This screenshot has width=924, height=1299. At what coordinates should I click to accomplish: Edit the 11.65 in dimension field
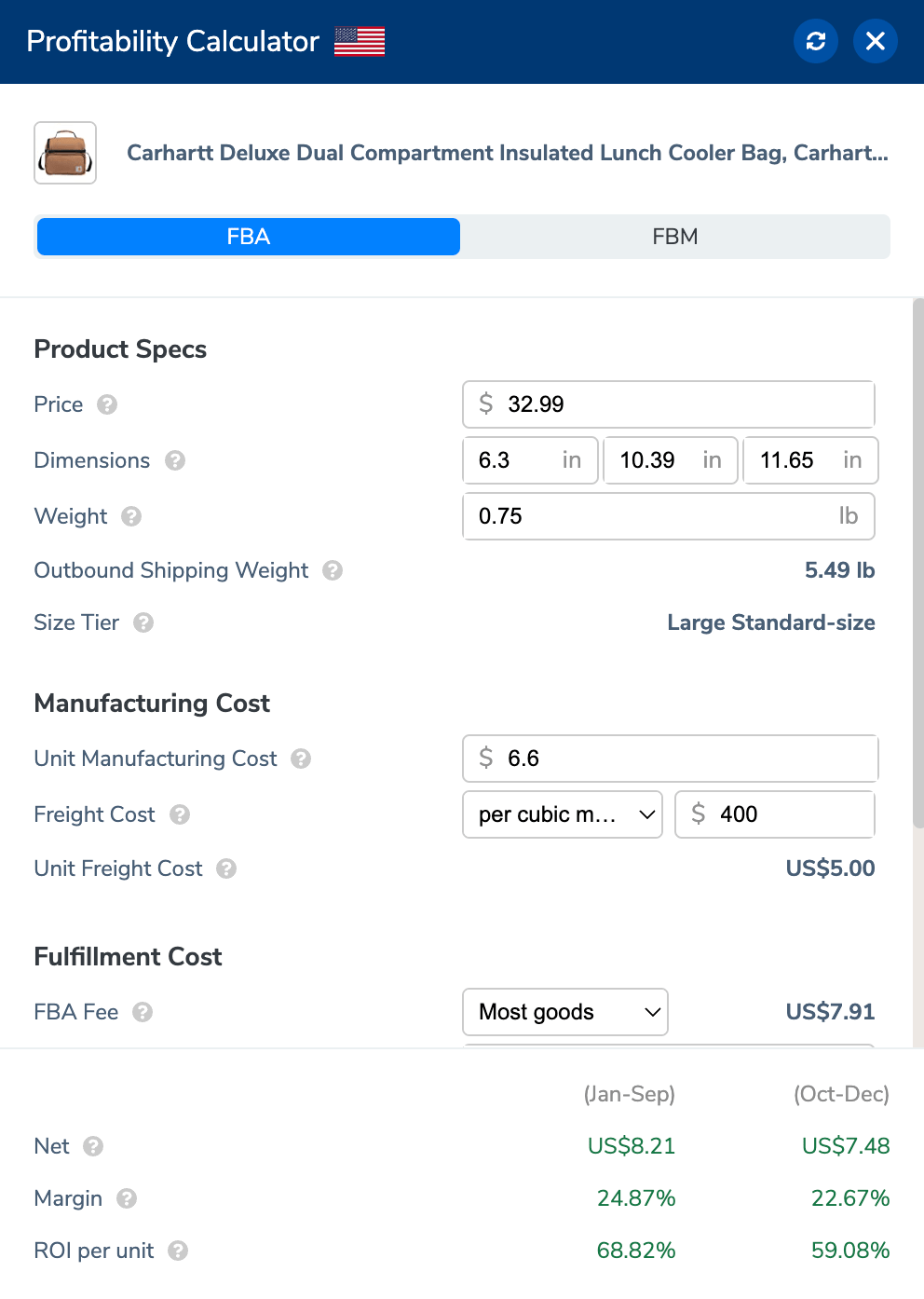pyautogui.click(x=810, y=460)
